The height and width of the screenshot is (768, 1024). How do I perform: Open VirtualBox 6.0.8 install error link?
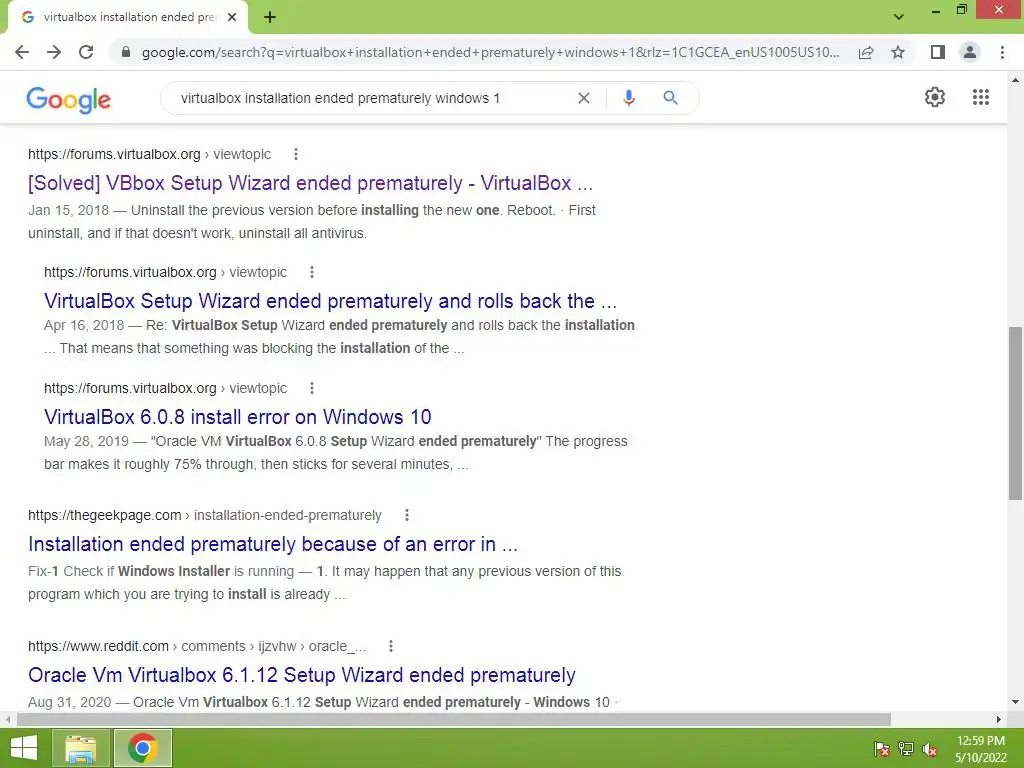coord(238,417)
